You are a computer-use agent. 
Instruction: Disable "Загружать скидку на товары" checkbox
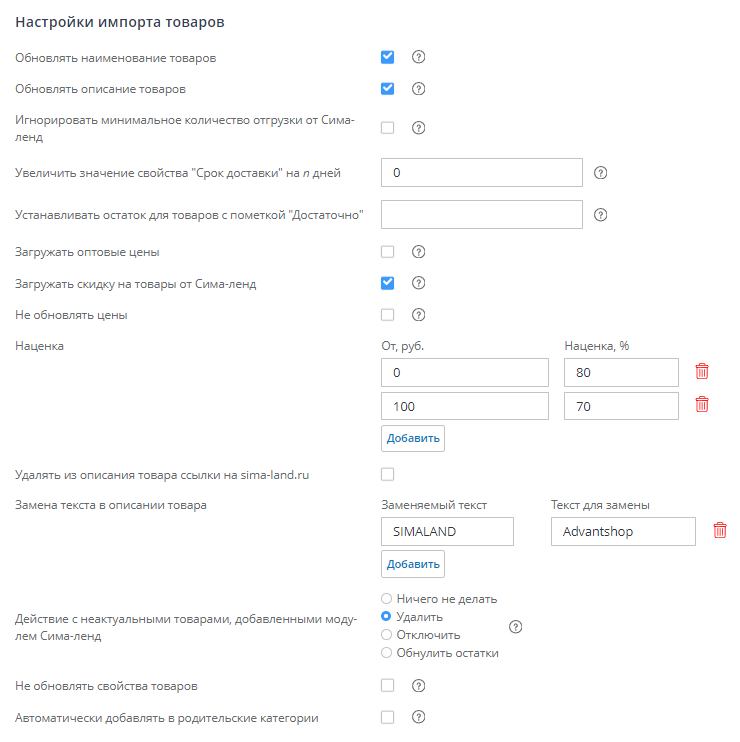pos(388,283)
